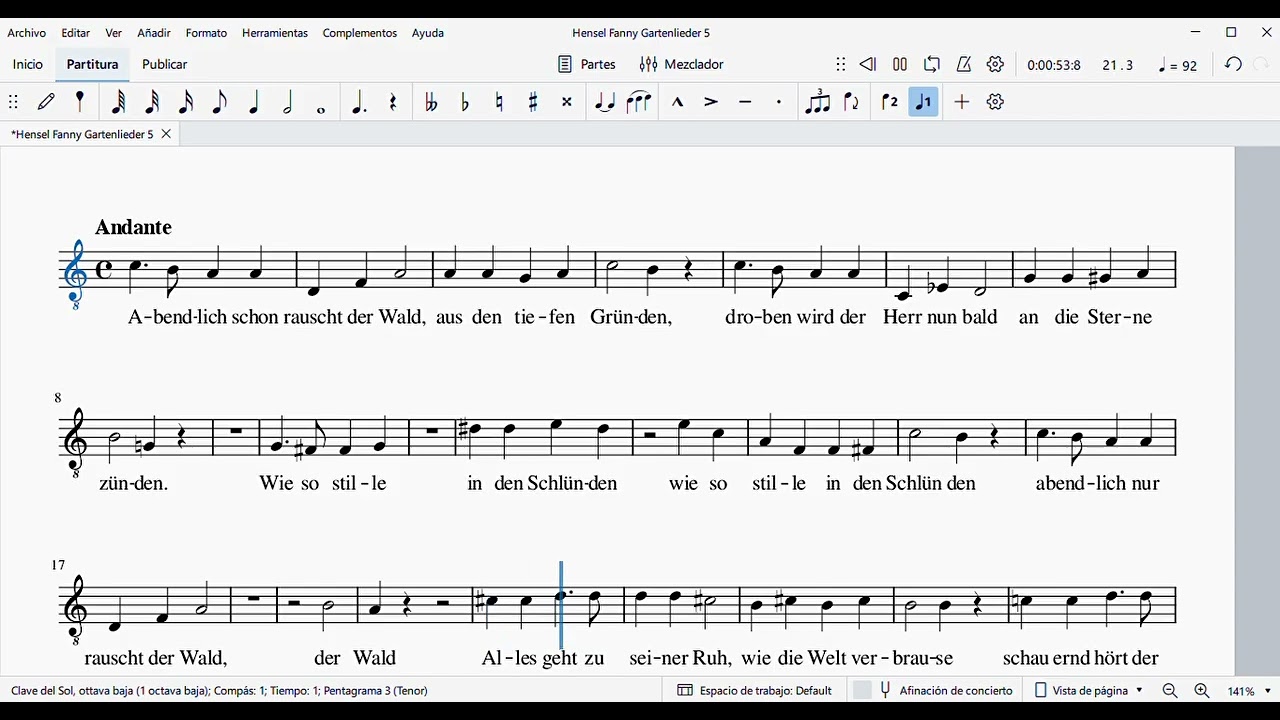Click the pin icon beside the pencil tool
This screenshot has width=1280, height=720.
(x=80, y=101)
